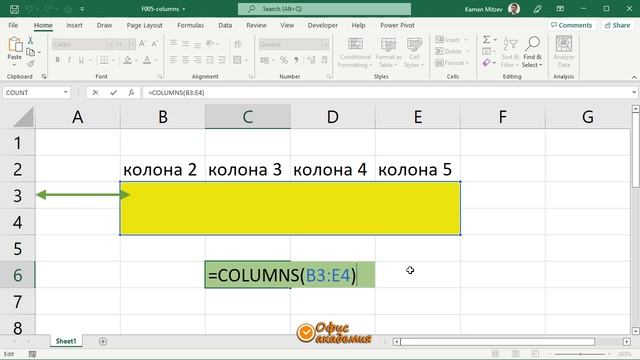Click the Conditional Formatting icon
Image resolution: width=640 pixels, height=360 pixels.
coord(355,44)
